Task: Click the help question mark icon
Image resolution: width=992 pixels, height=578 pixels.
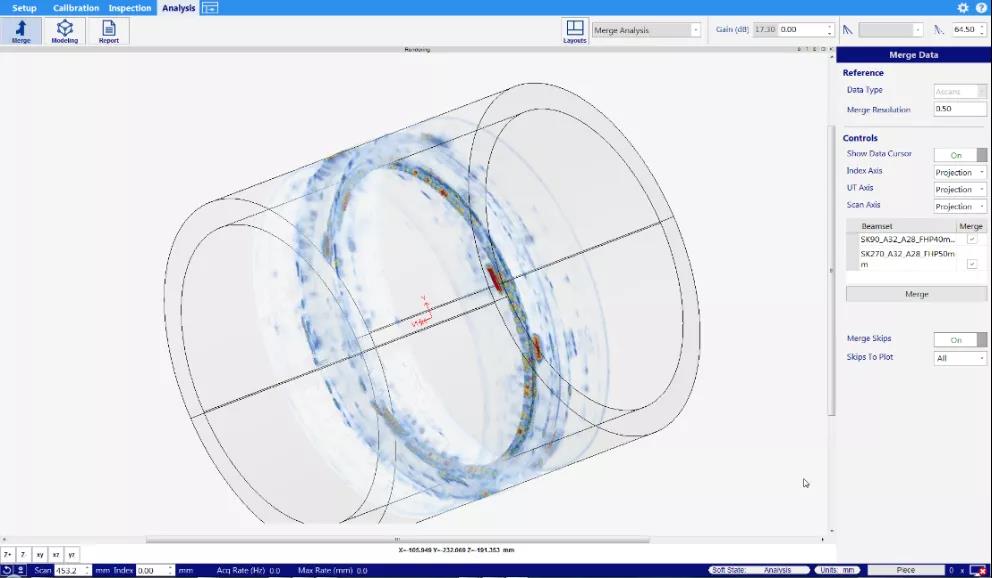Action: click(x=981, y=8)
